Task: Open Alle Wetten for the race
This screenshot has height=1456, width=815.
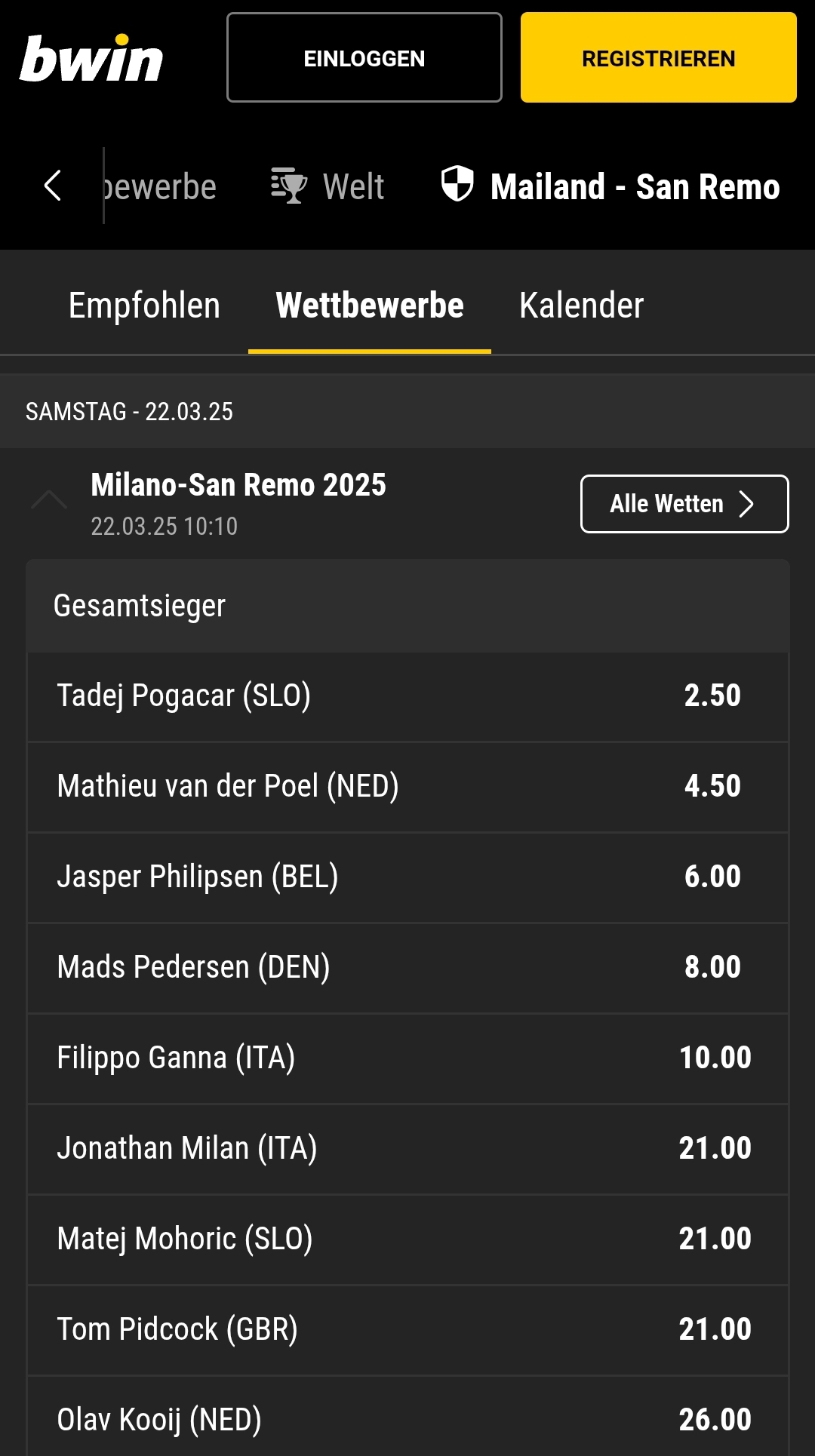Action: 684,504
